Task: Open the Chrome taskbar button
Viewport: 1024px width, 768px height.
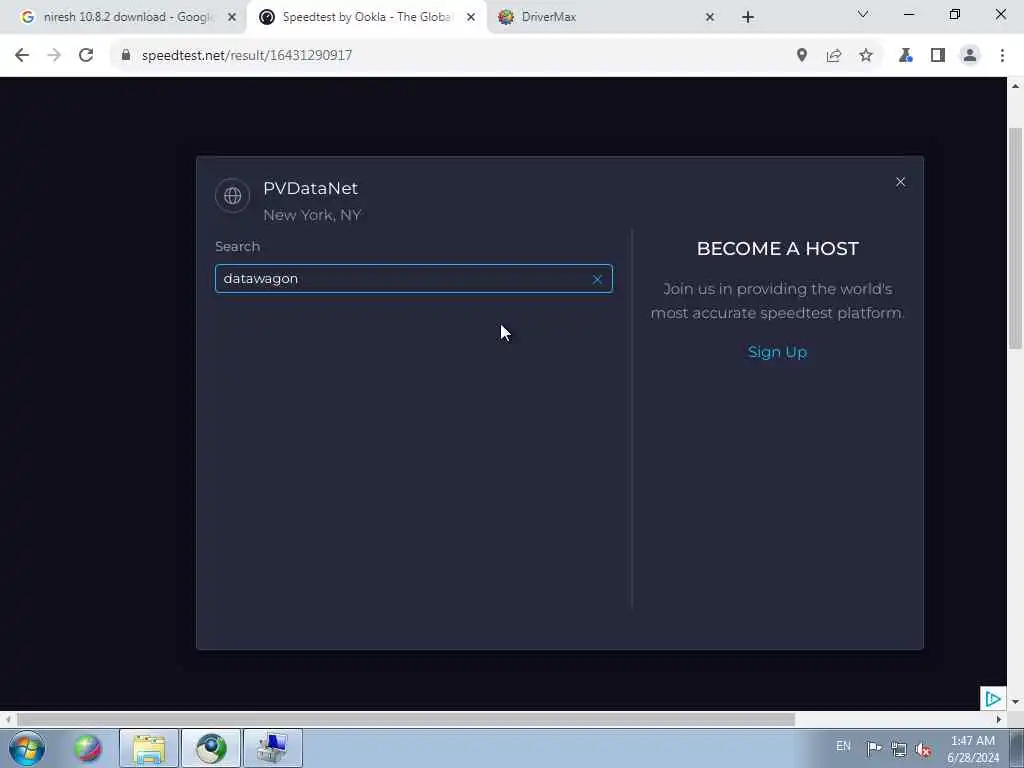Action: (211, 748)
